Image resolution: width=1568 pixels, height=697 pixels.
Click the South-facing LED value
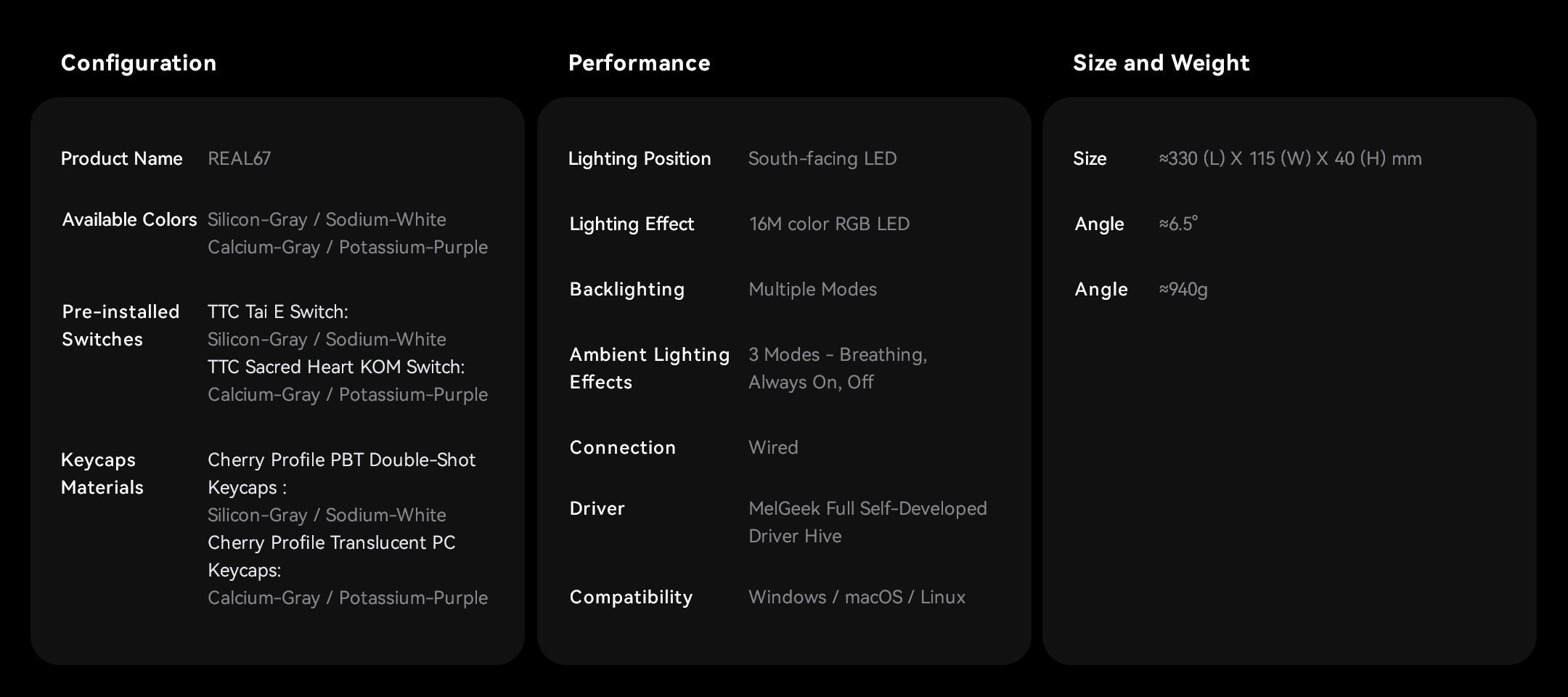point(822,158)
